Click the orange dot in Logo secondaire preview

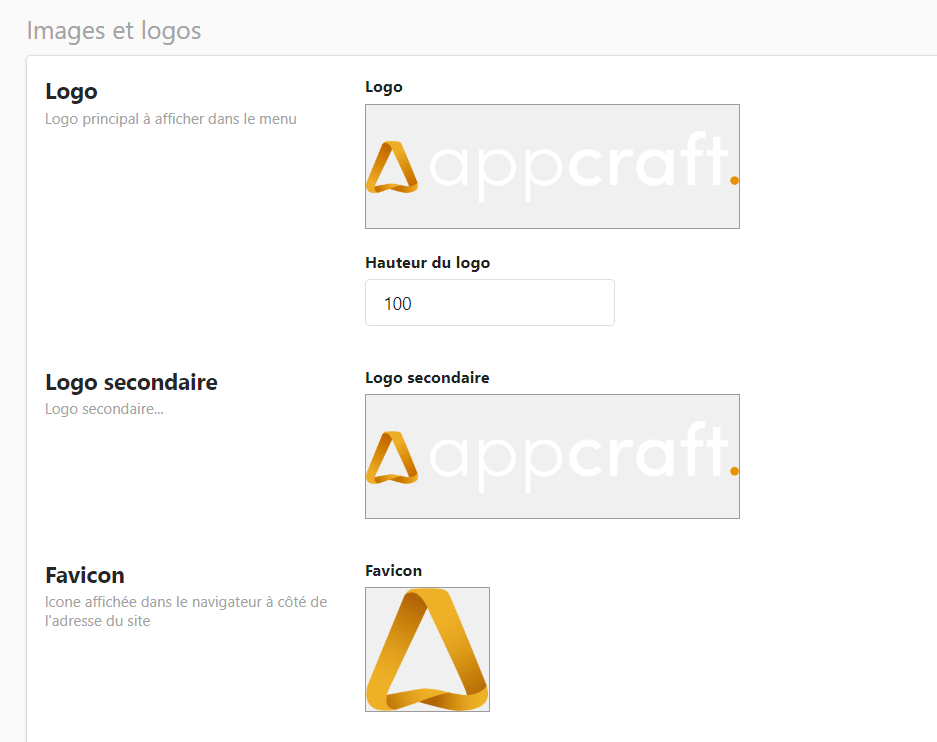click(x=735, y=470)
